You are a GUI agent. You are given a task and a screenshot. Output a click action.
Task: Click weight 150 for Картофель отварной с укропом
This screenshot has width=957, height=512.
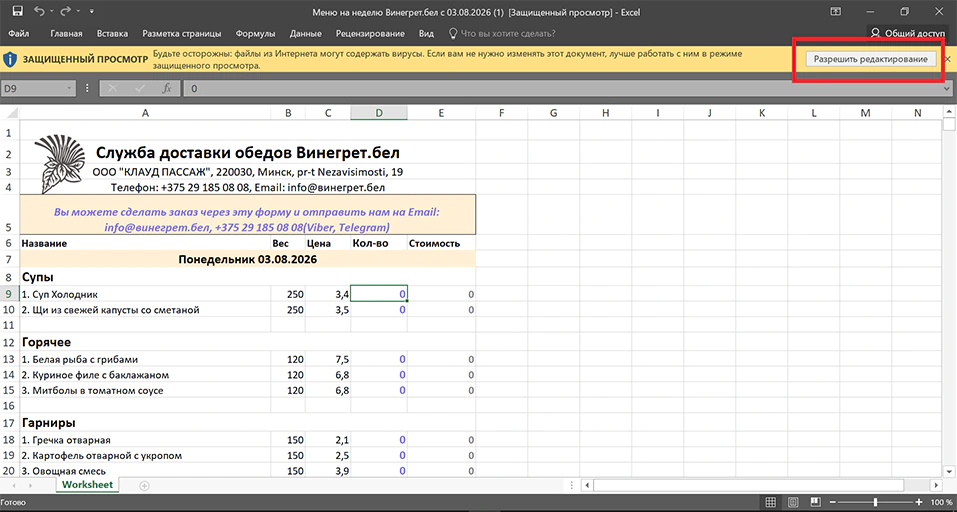288,456
